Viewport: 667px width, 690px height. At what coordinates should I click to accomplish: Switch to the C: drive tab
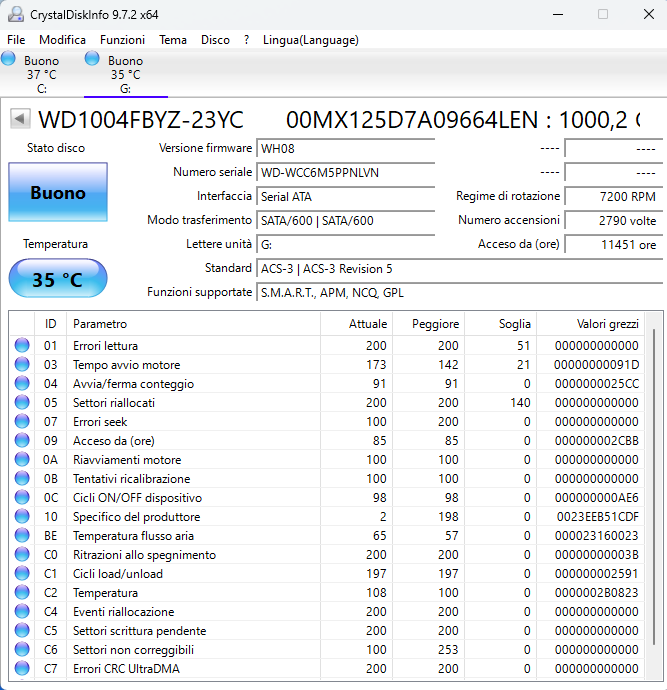[41, 73]
